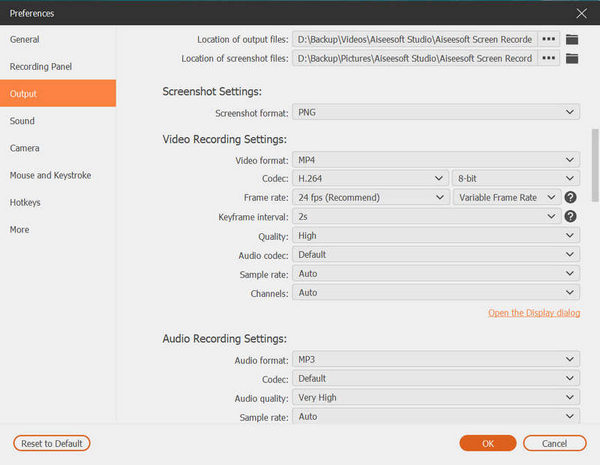
Task: Click help icon next to Keyframe interval
Action: 571,217
